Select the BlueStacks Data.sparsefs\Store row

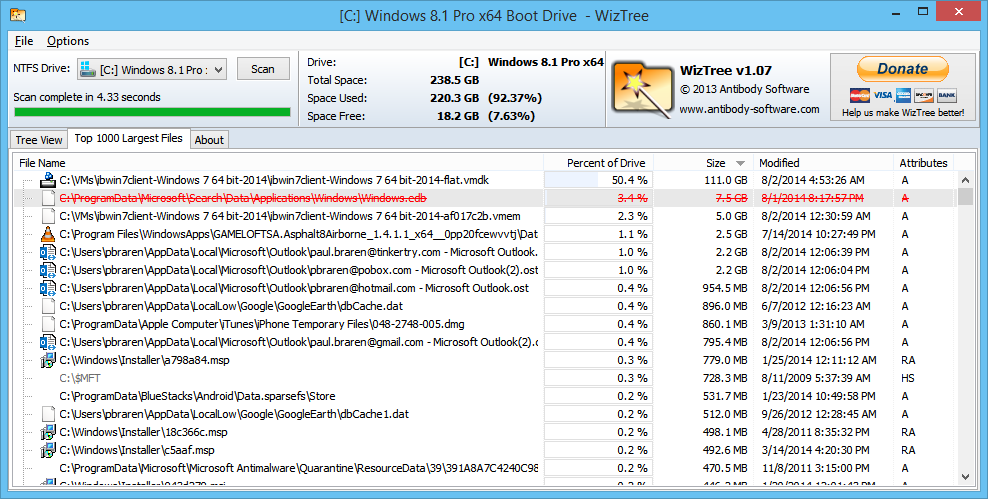click(197, 396)
